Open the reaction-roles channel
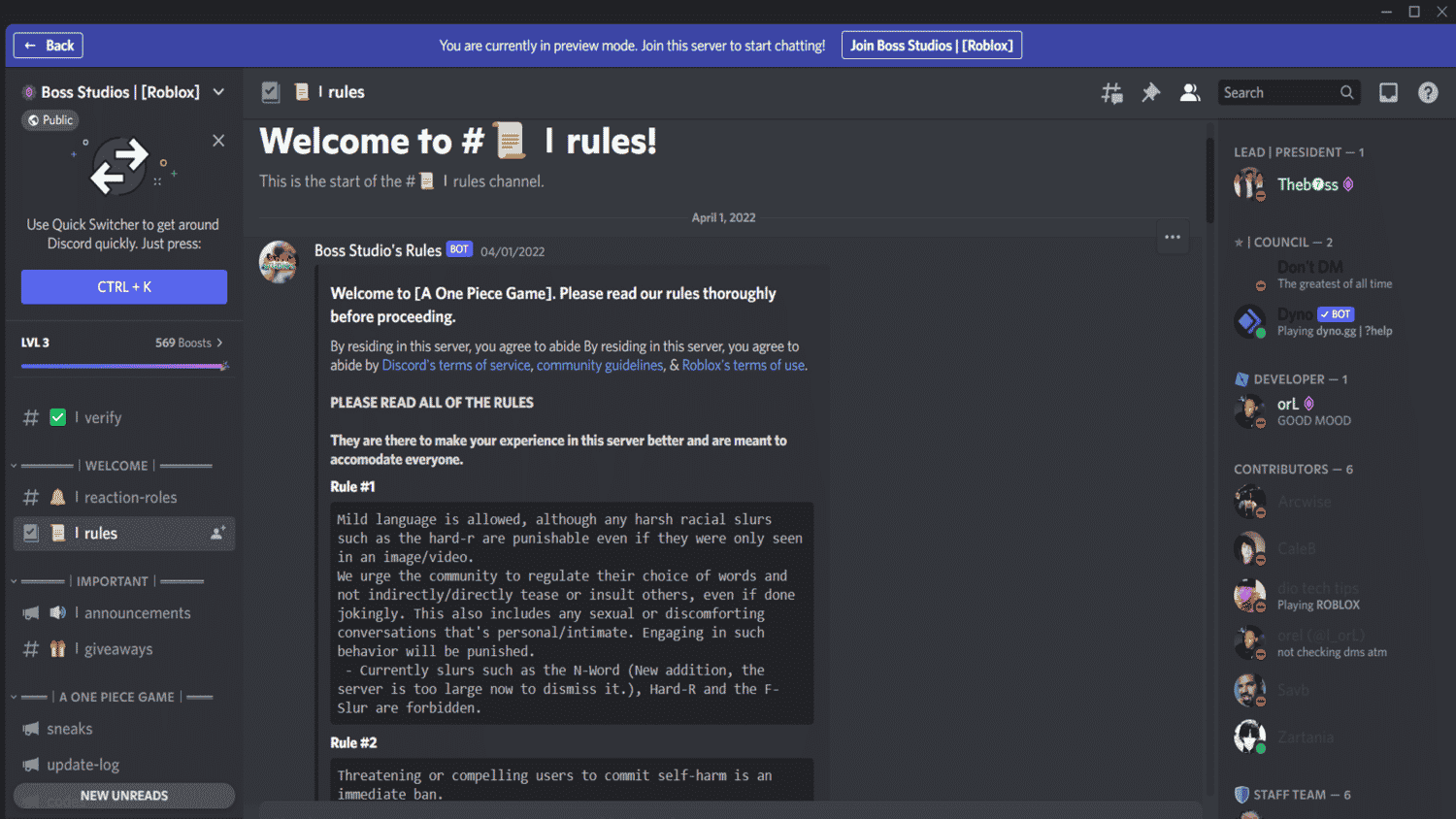The height and width of the screenshot is (819, 1456). pos(124,497)
